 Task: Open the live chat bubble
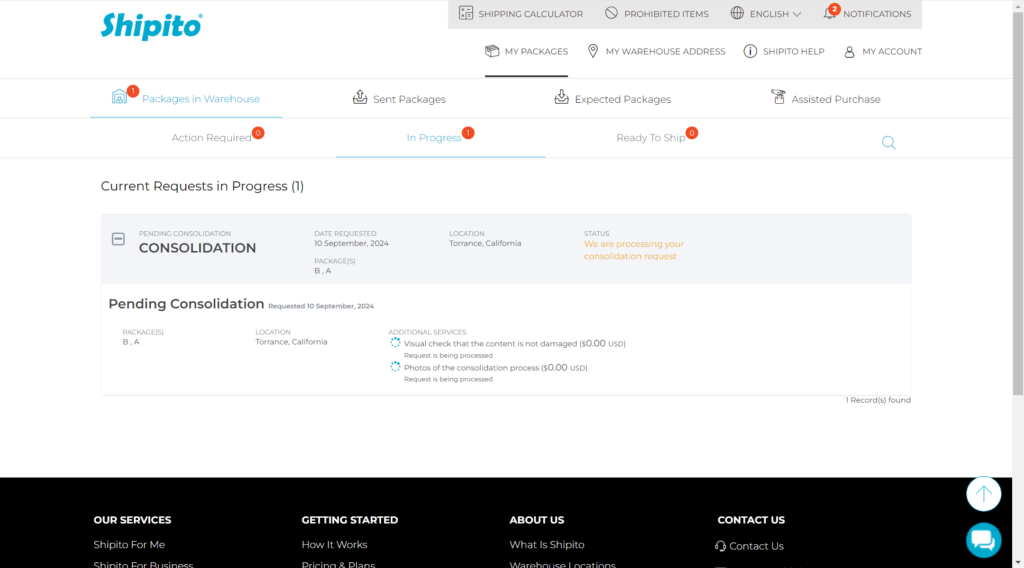click(x=984, y=541)
